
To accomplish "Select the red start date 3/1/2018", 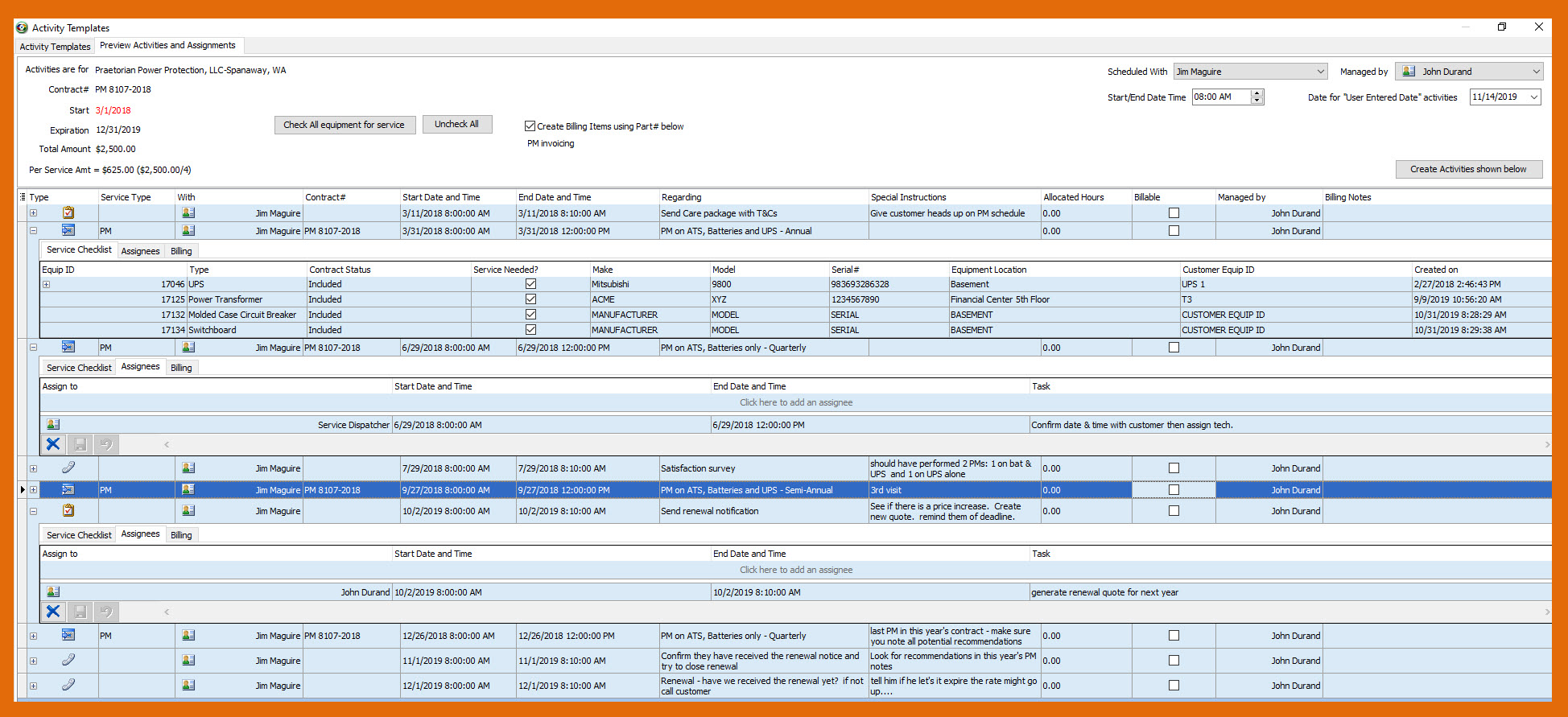I will pos(113,110).
